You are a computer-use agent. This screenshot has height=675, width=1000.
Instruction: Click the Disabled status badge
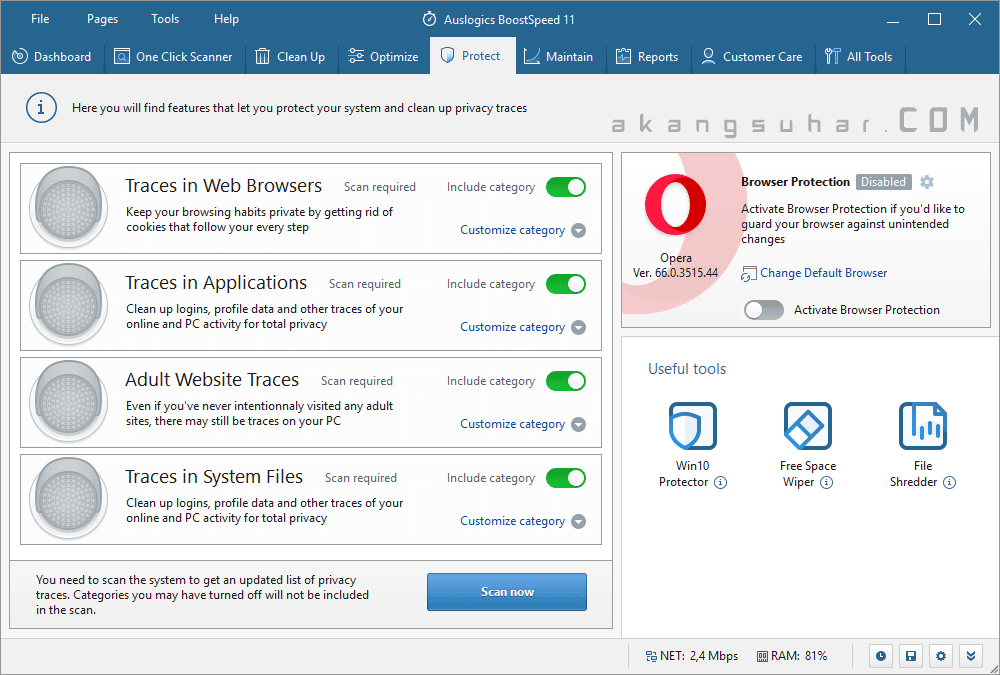click(x=883, y=182)
